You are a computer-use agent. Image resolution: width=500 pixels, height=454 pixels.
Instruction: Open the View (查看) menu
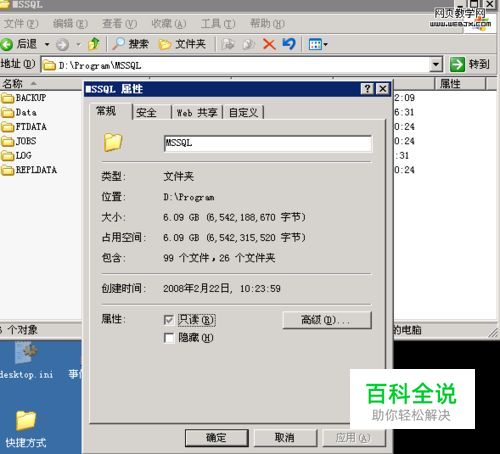click(x=119, y=24)
